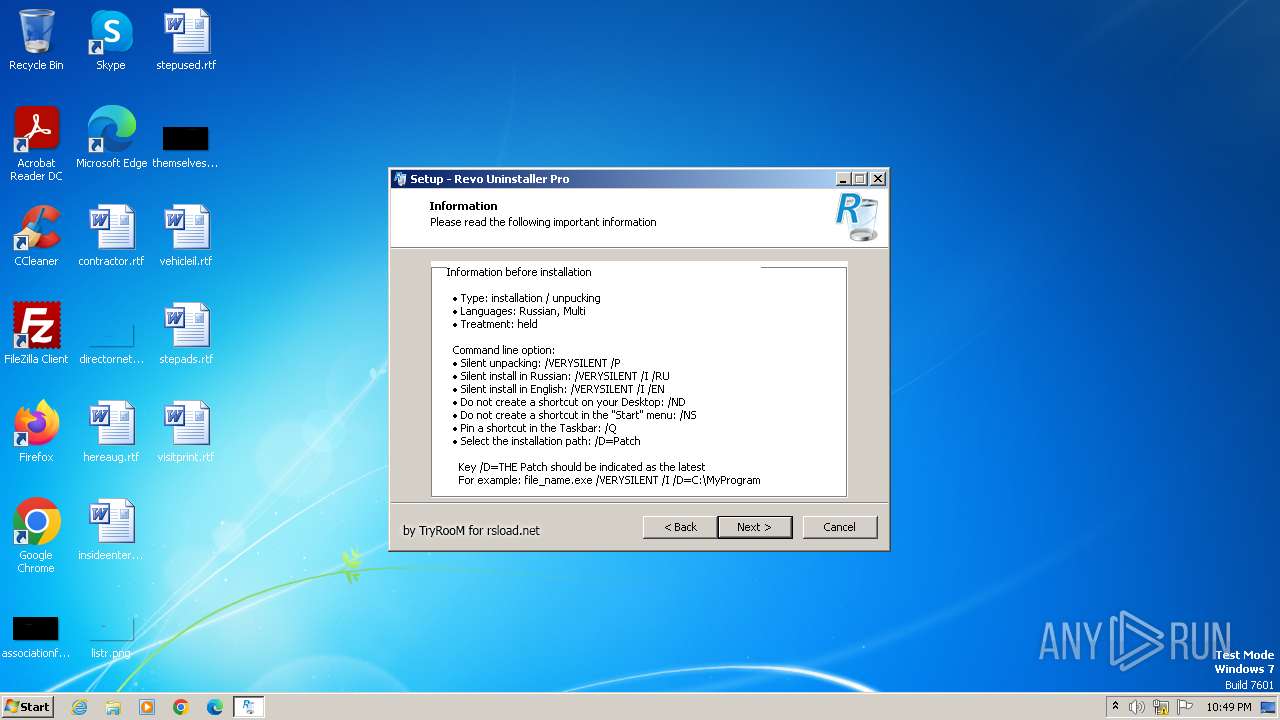The width and height of the screenshot is (1280, 720).
Task: Select the FileZilla Client shortcut
Action: [36, 334]
